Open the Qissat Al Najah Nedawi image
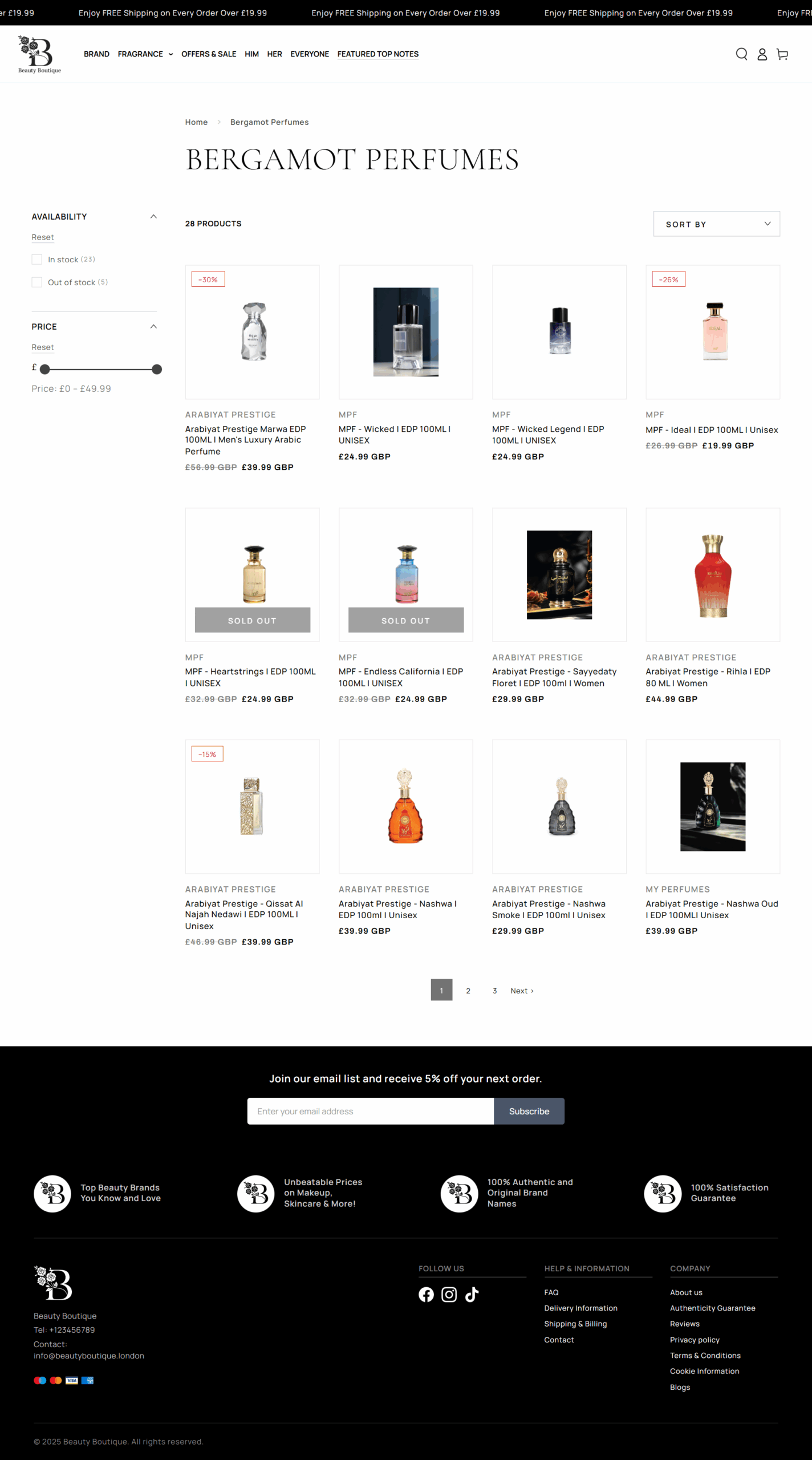The width and height of the screenshot is (812, 1460). tap(253, 807)
